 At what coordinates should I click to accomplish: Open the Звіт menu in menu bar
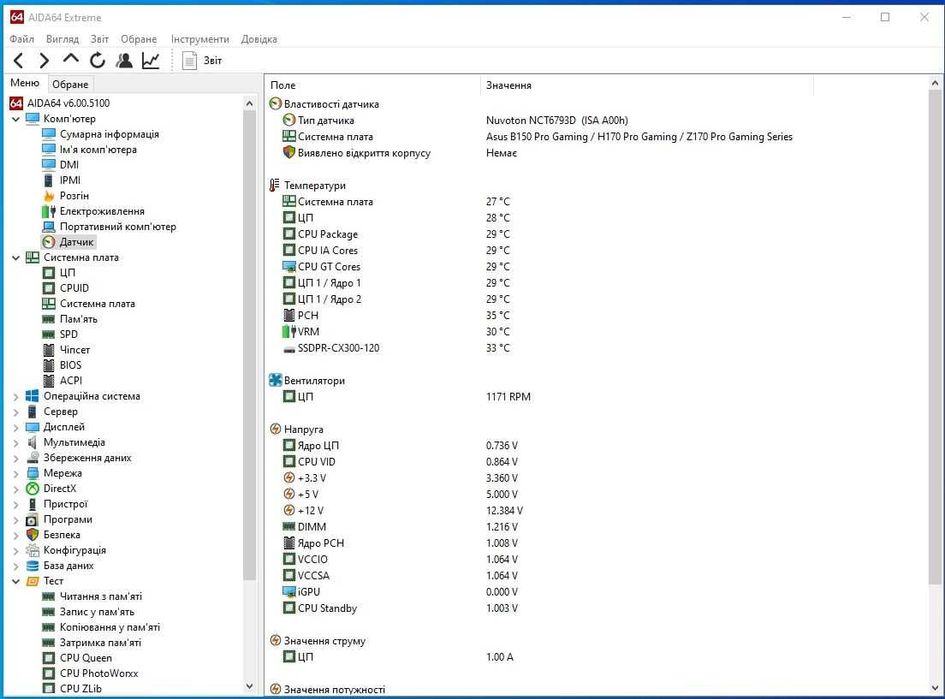[99, 39]
